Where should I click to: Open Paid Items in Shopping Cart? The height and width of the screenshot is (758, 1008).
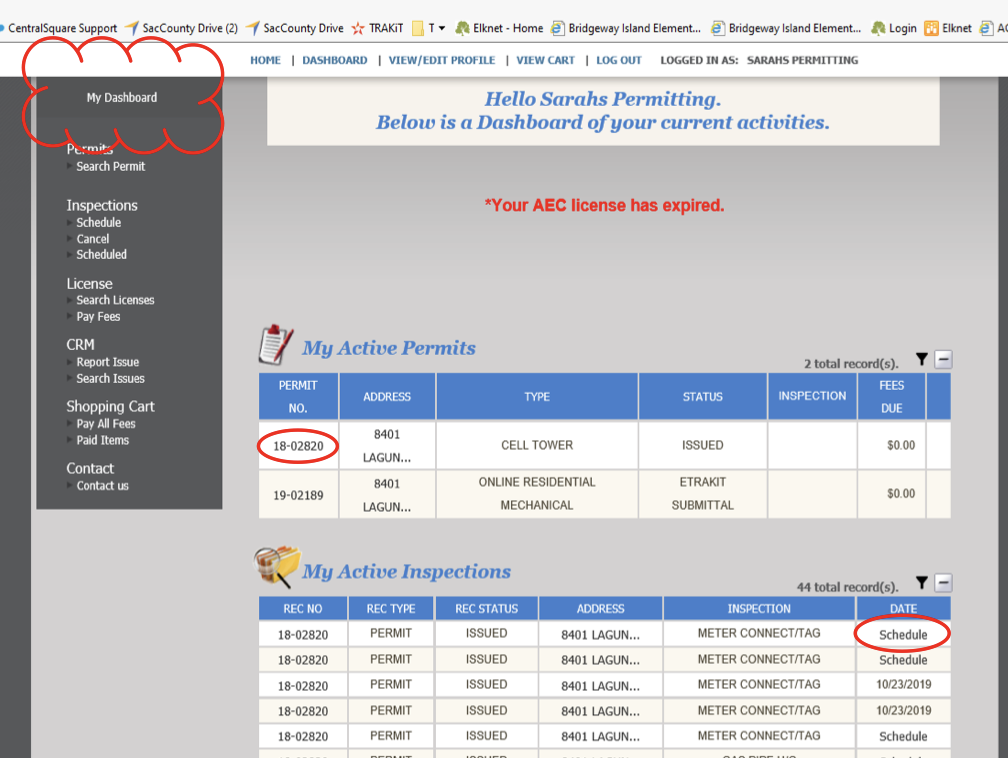[x=102, y=440]
